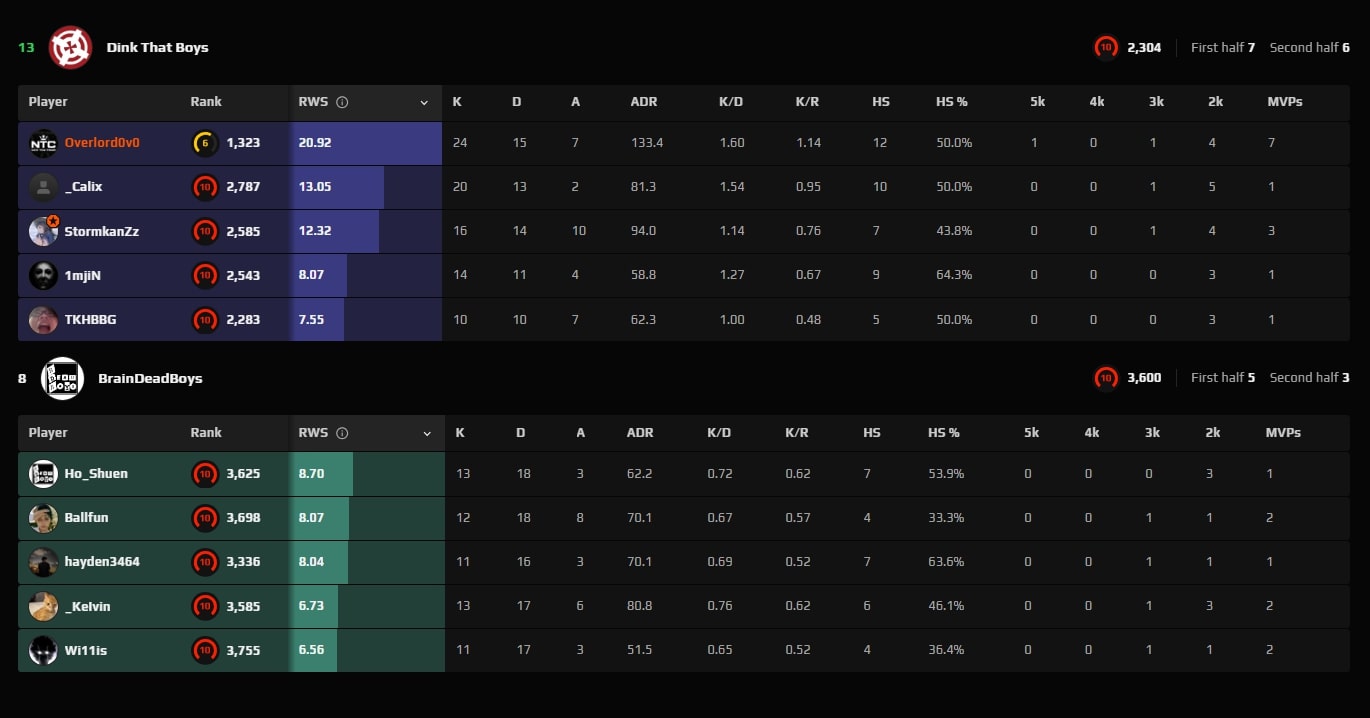Sort top table by ADR column
Screen dimensions: 1370x718
click(643, 102)
